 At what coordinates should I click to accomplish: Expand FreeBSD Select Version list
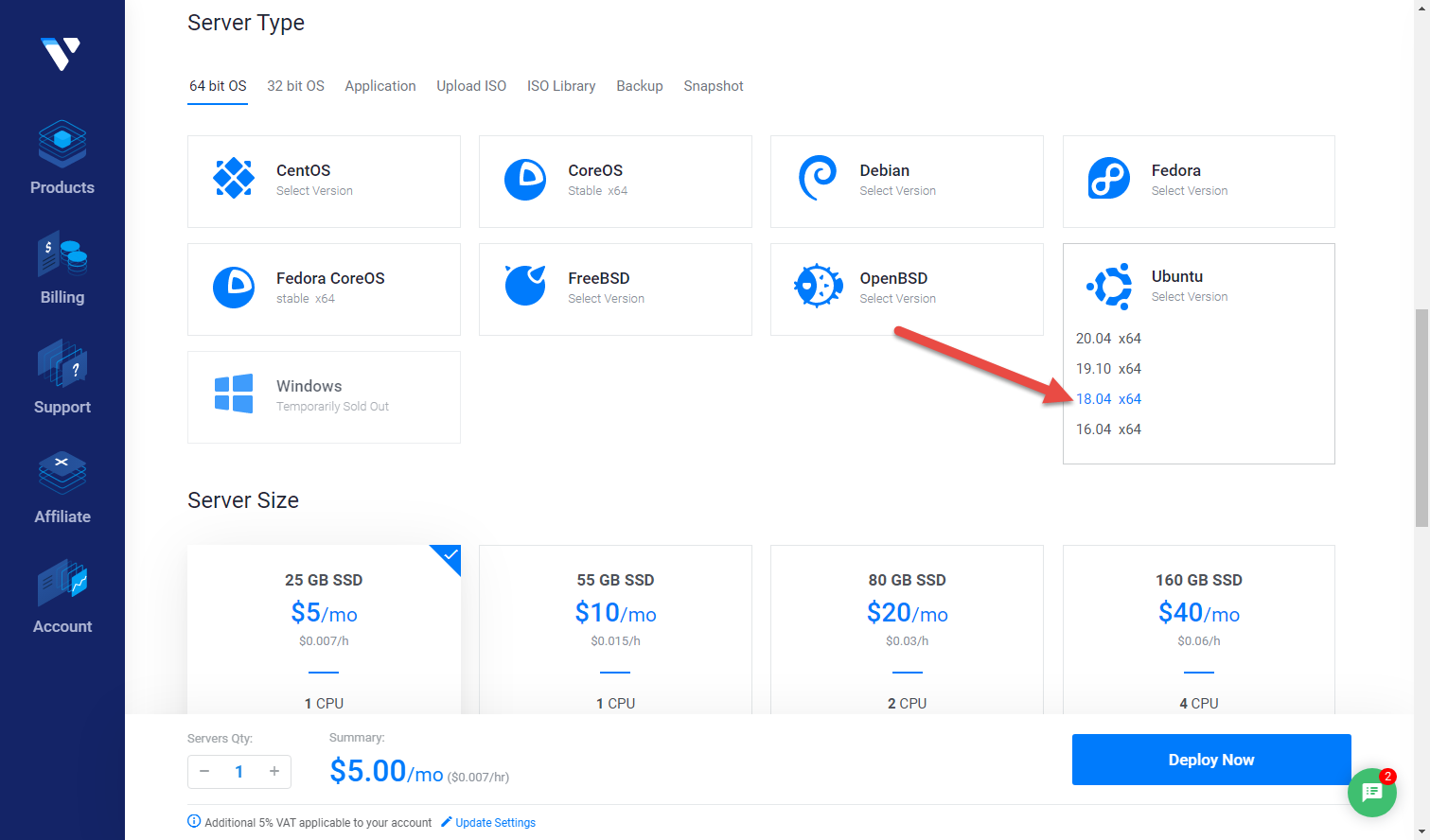615,289
